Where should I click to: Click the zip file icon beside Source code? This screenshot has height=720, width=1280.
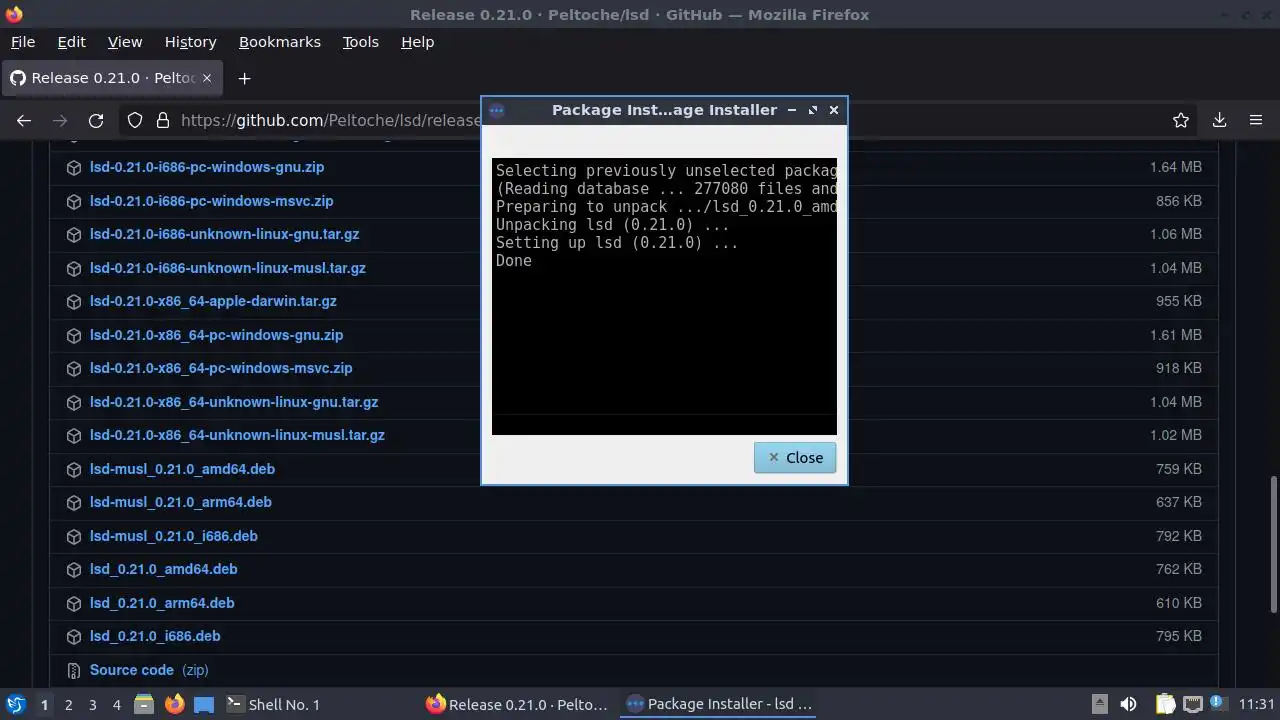click(x=73, y=671)
